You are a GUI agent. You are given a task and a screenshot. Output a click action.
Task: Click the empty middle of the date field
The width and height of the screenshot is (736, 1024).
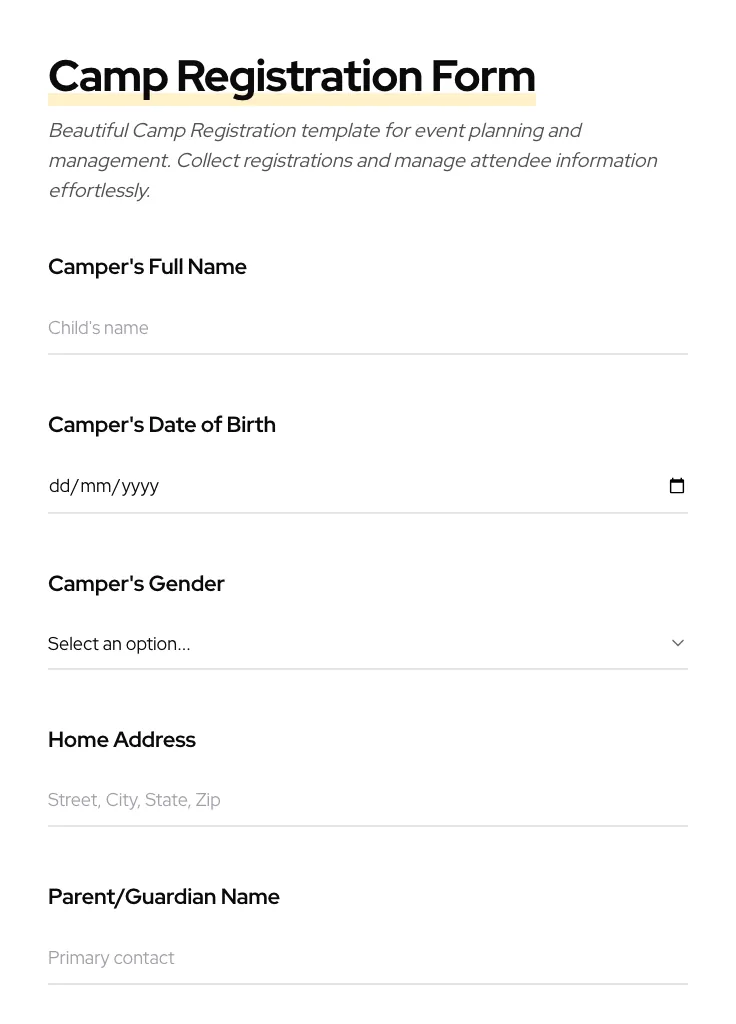point(400,486)
